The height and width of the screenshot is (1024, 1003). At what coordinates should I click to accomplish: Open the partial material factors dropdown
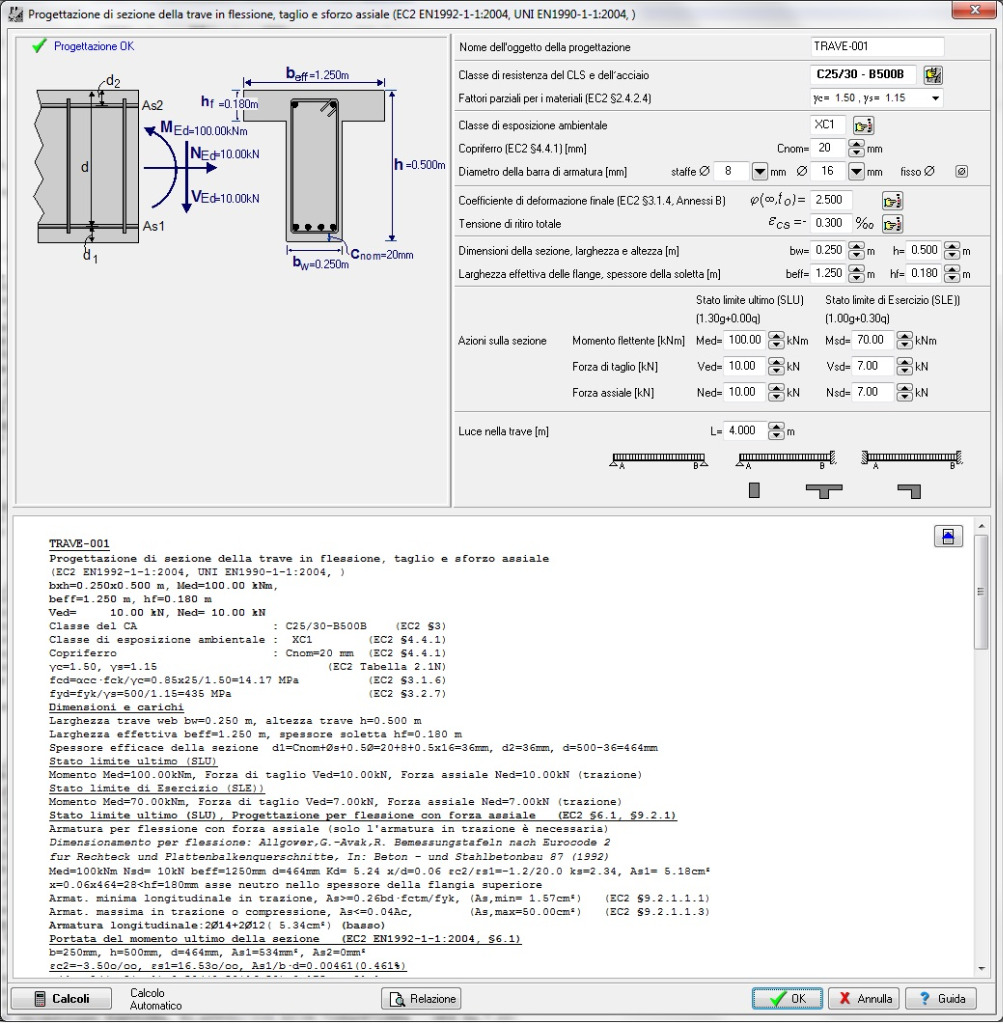[935, 98]
